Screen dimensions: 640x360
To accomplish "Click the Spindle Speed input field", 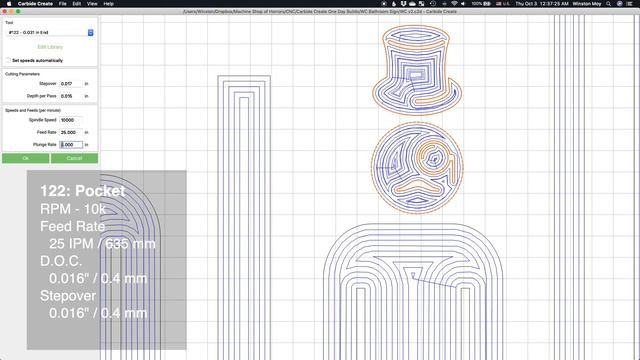I will coord(71,120).
